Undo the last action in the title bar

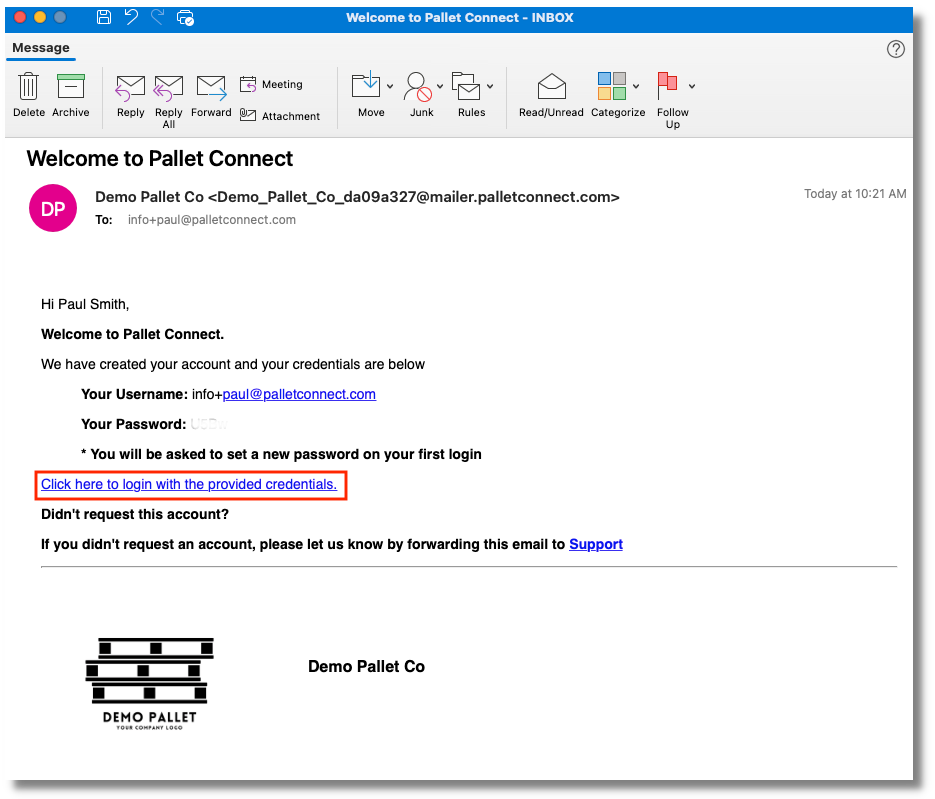tap(131, 17)
